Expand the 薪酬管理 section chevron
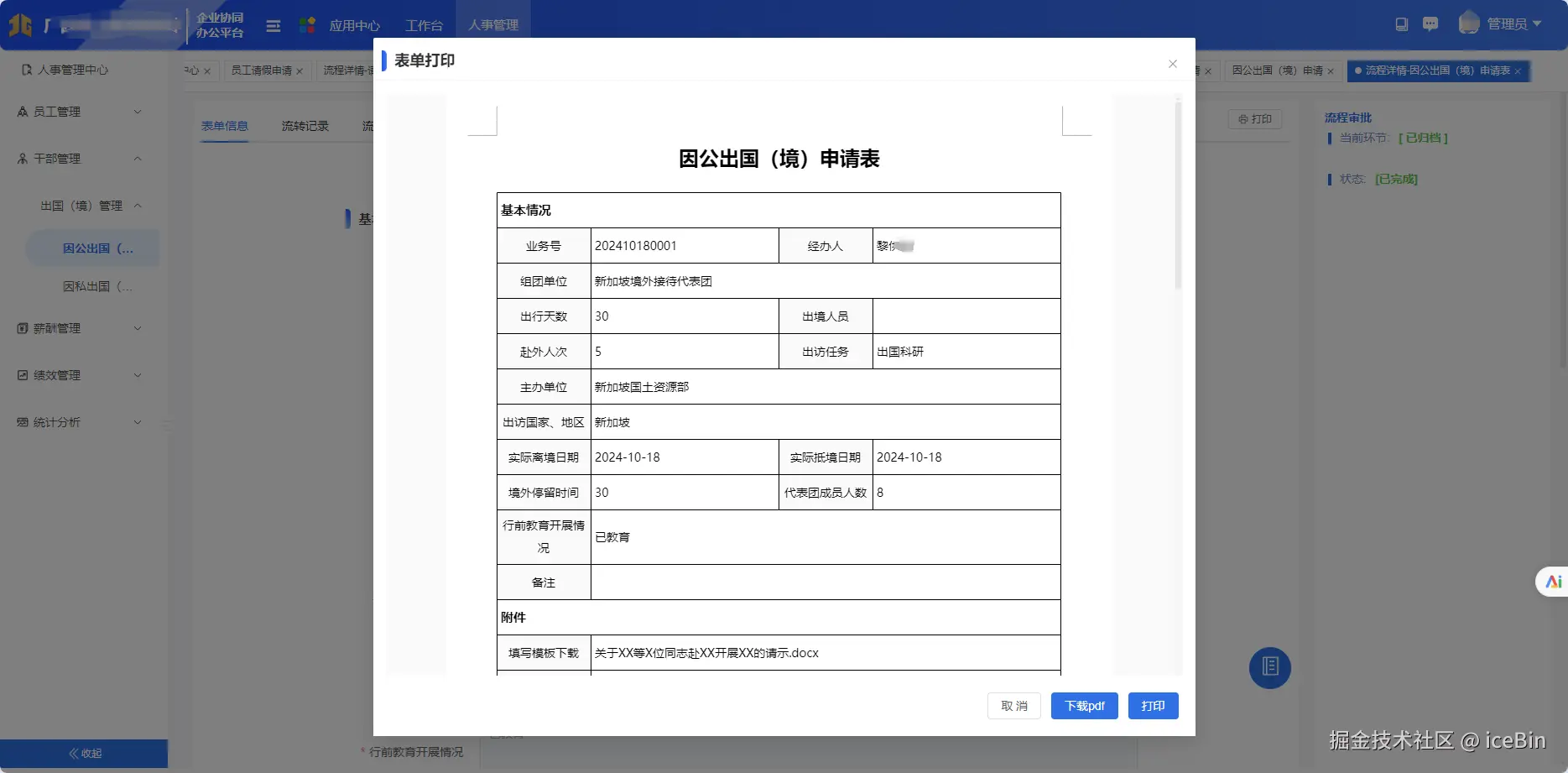The width and height of the screenshot is (1568, 773). tap(138, 328)
